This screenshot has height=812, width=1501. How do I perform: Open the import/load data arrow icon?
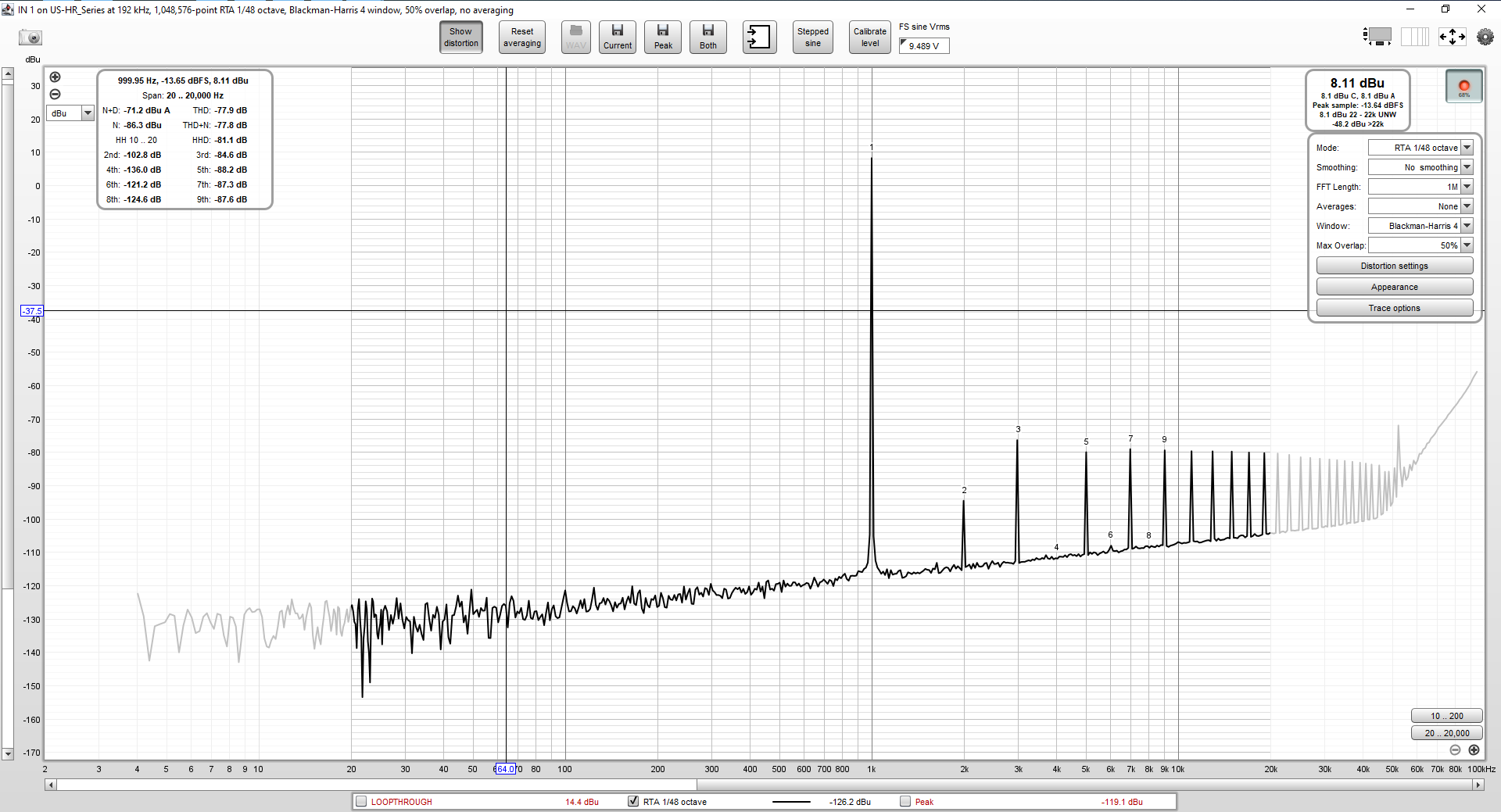point(759,37)
